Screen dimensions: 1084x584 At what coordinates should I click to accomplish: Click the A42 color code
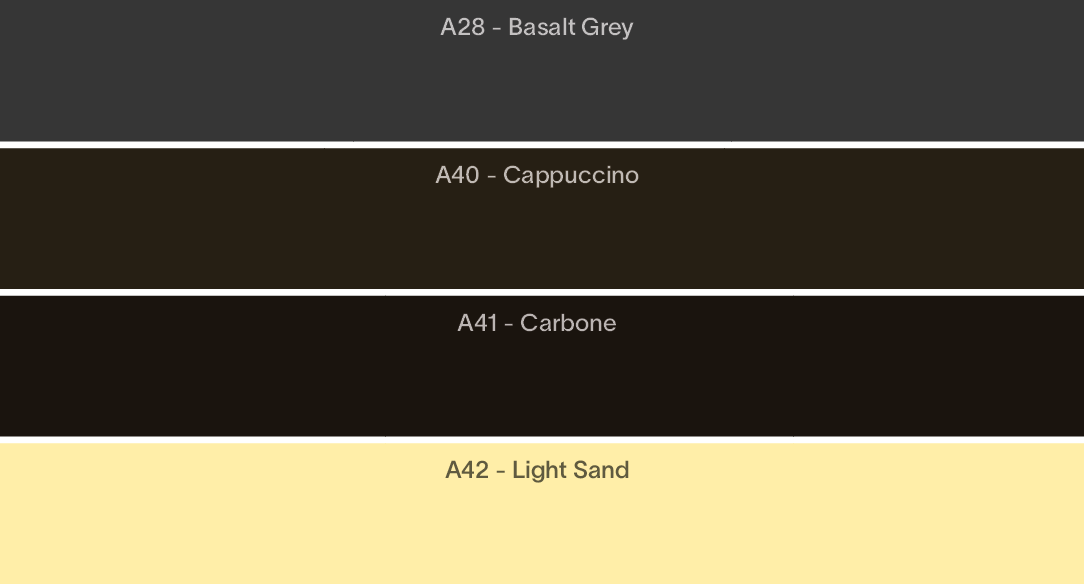467,470
